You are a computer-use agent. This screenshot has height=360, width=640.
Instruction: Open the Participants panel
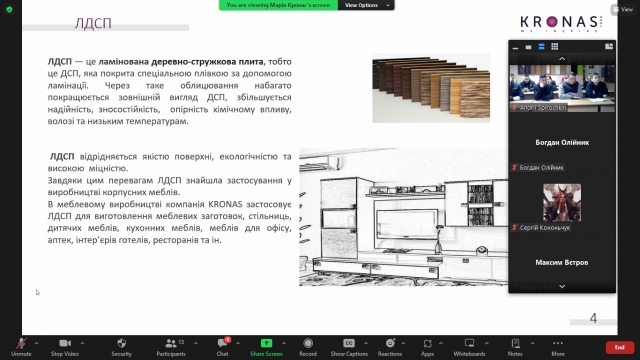tap(171, 347)
